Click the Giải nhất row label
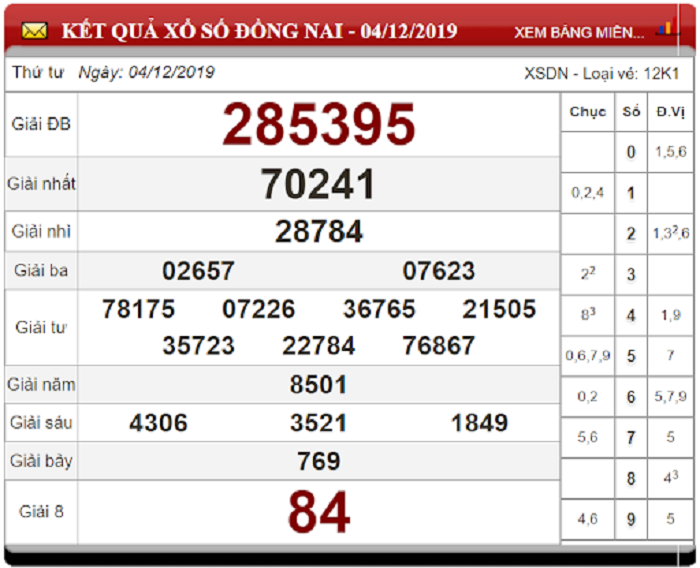Viewport: 700px width, 568px height. click(42, 184)
